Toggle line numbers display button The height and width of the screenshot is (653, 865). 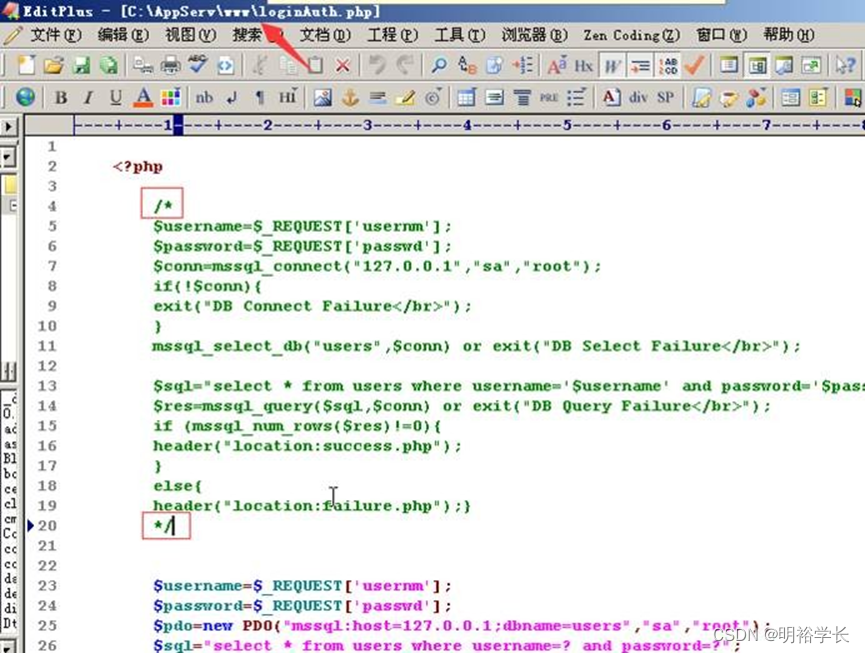tap(668, 66)
